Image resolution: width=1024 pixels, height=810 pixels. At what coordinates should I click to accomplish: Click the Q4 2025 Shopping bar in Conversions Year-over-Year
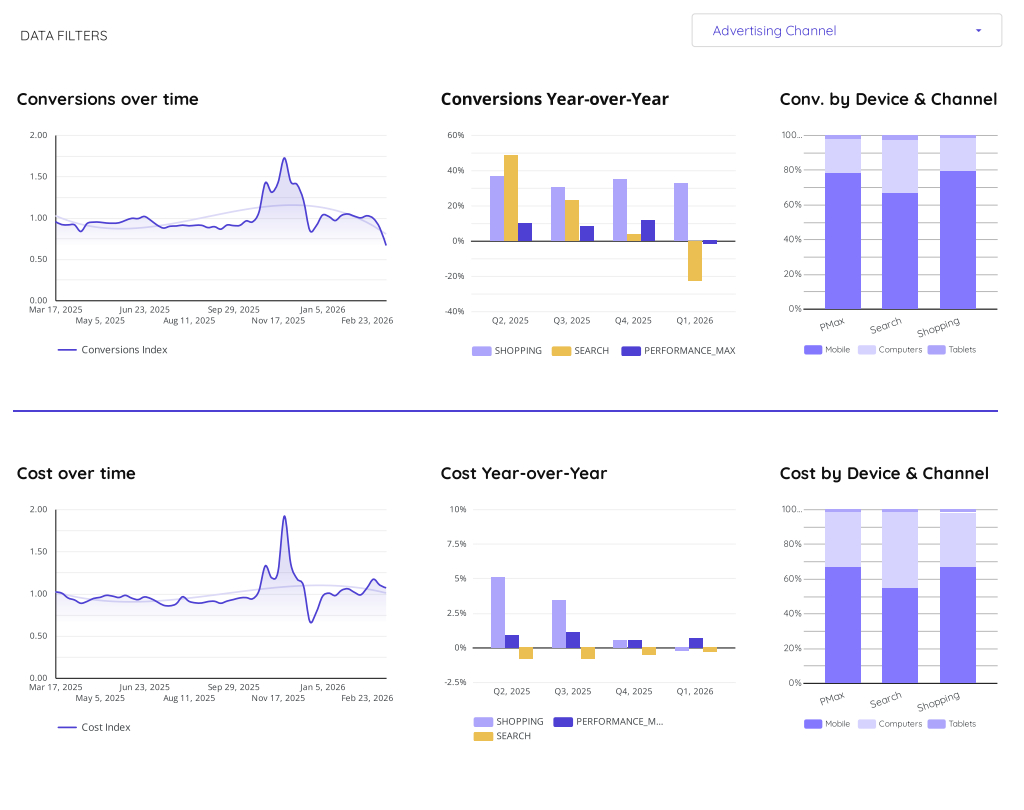click(620, 210)
